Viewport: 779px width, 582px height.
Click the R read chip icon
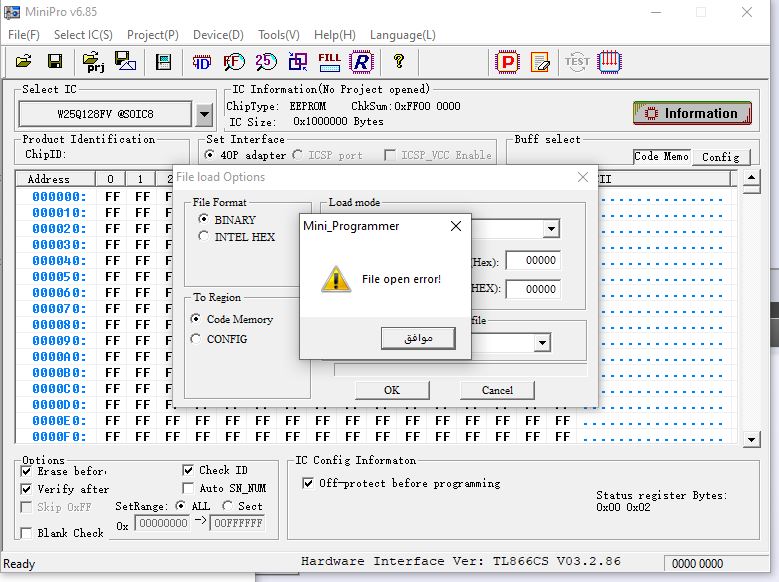[361, 62]
